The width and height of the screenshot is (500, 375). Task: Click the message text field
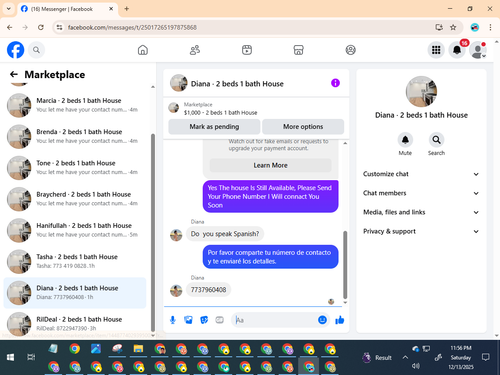pos(275,320)
